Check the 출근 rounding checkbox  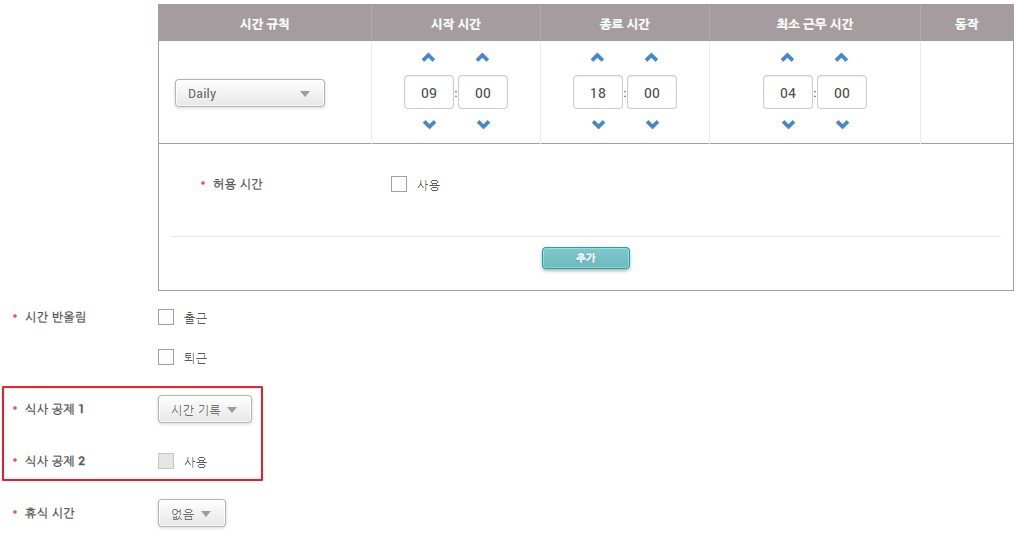tap(166, 318)
